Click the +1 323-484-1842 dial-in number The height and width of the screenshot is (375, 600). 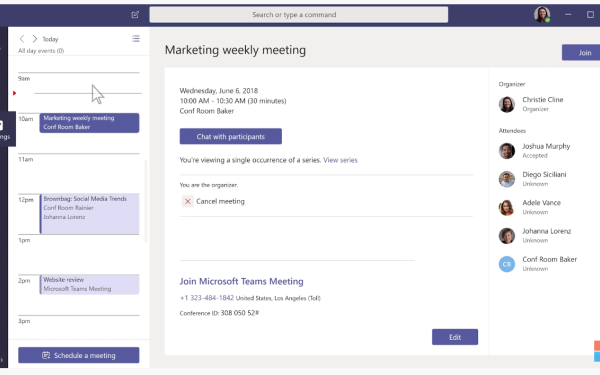click(x=207, y=298)
